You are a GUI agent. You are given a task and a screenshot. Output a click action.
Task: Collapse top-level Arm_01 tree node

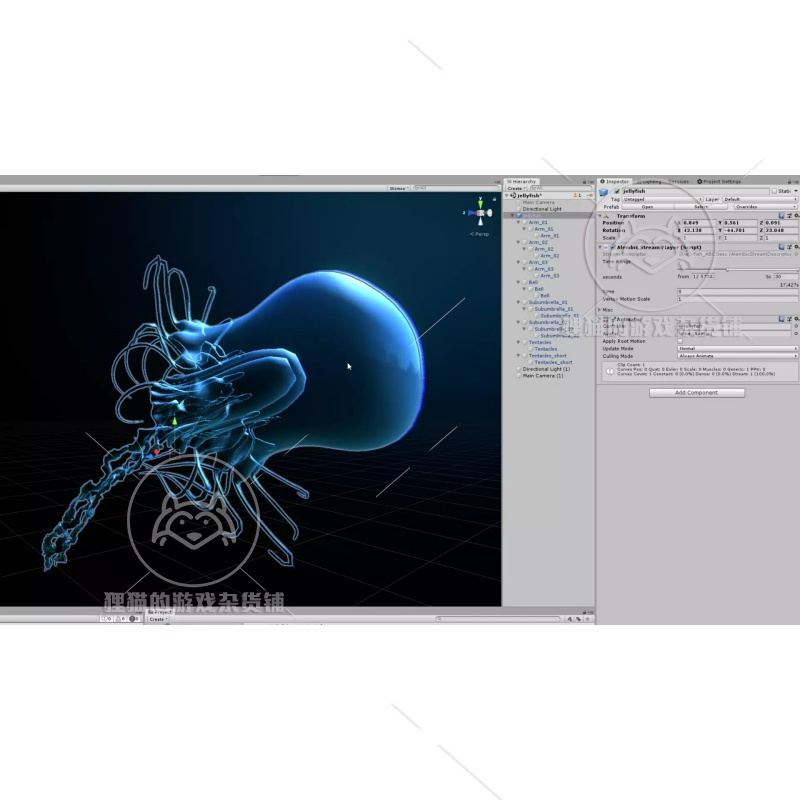518,222
